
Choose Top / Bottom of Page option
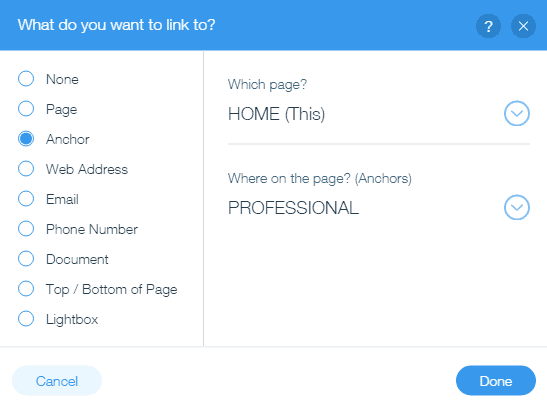point(26,289)
